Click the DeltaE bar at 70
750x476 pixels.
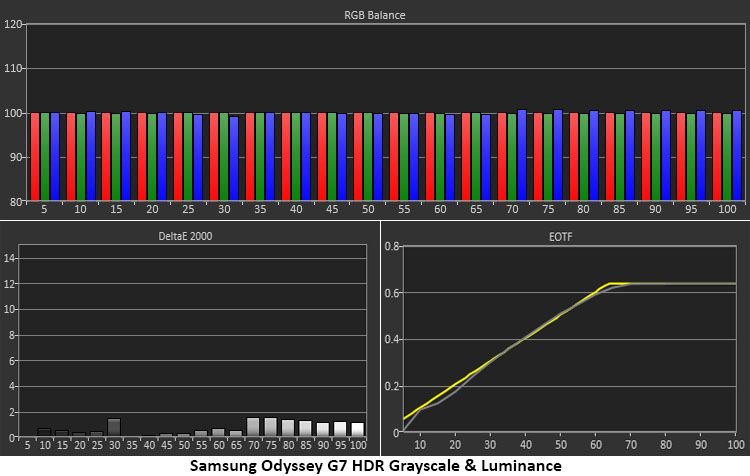tap(253, 427)
